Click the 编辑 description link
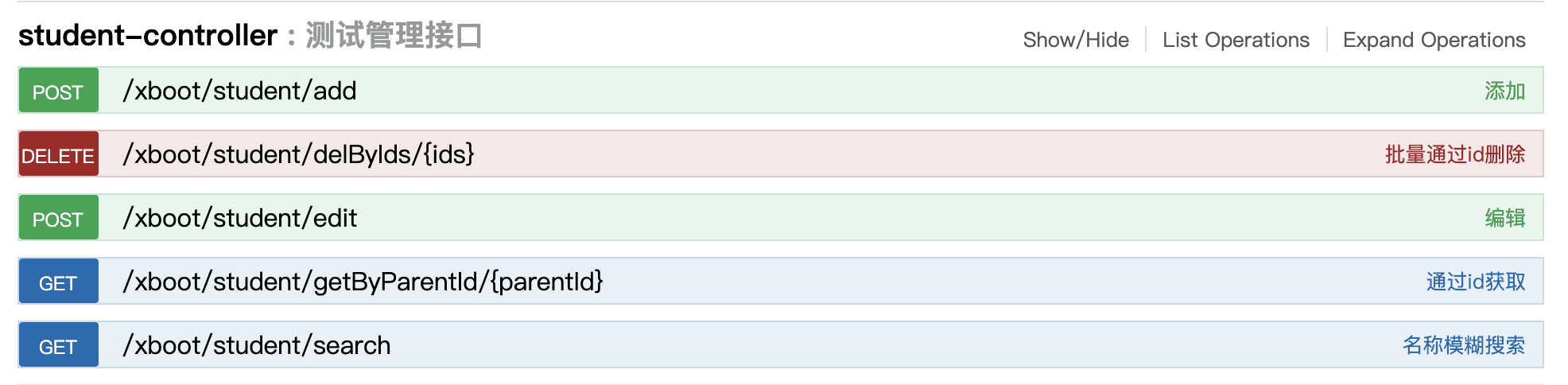Viewport: 1568px width, 385px height. (x=1504, y=218)
